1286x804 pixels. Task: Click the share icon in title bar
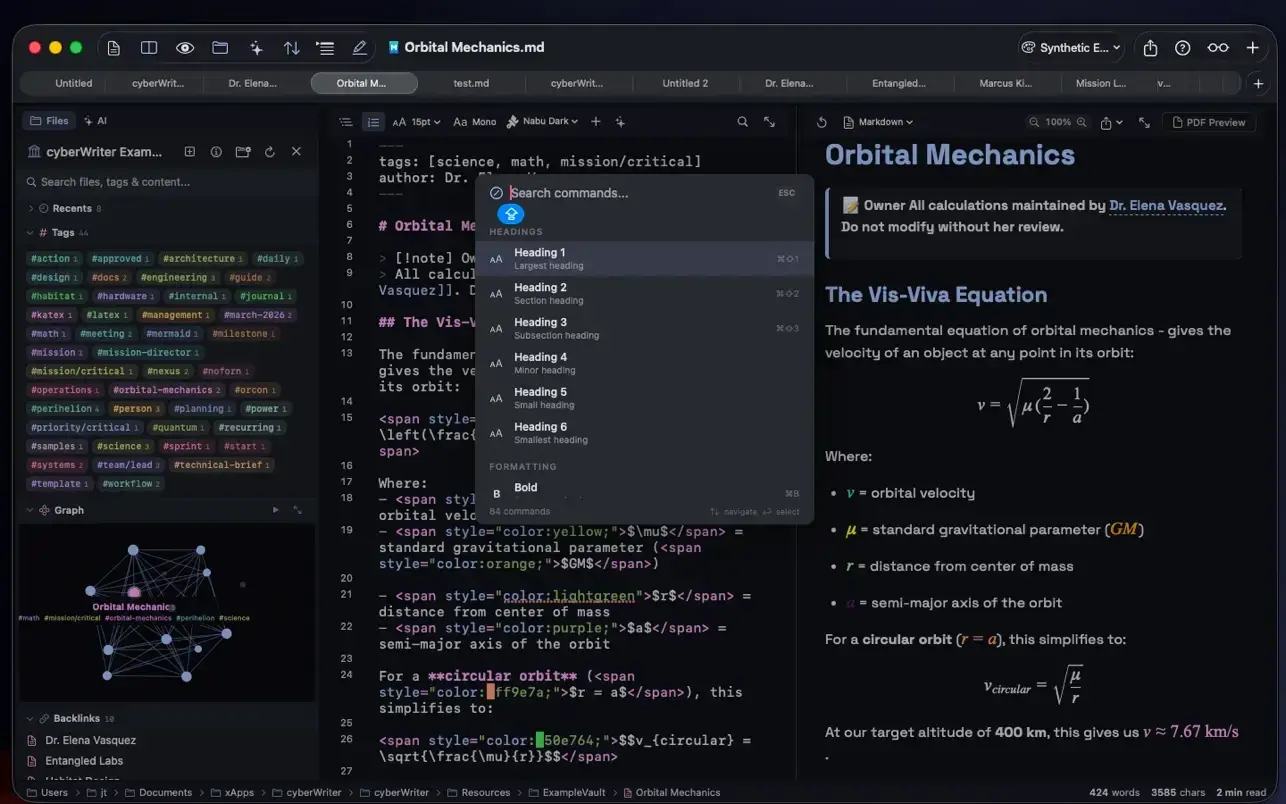1150,48
